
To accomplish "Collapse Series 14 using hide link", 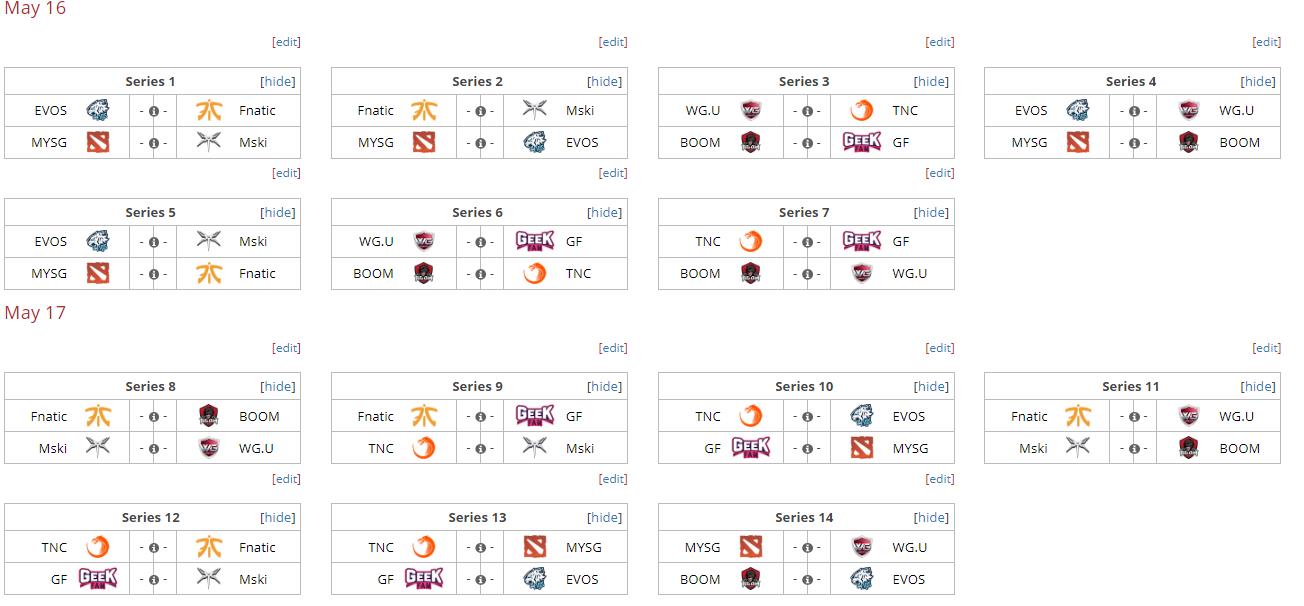I will [931, 518].
